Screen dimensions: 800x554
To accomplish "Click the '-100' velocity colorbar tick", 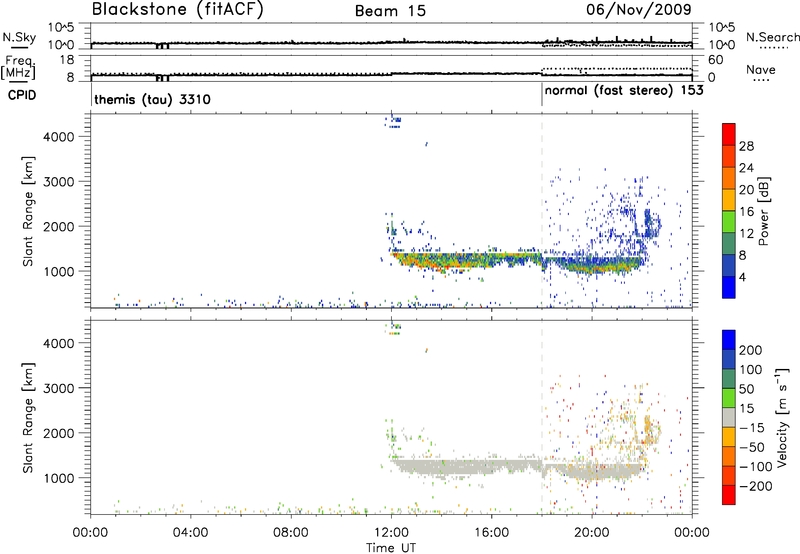I will coord(755,467).
